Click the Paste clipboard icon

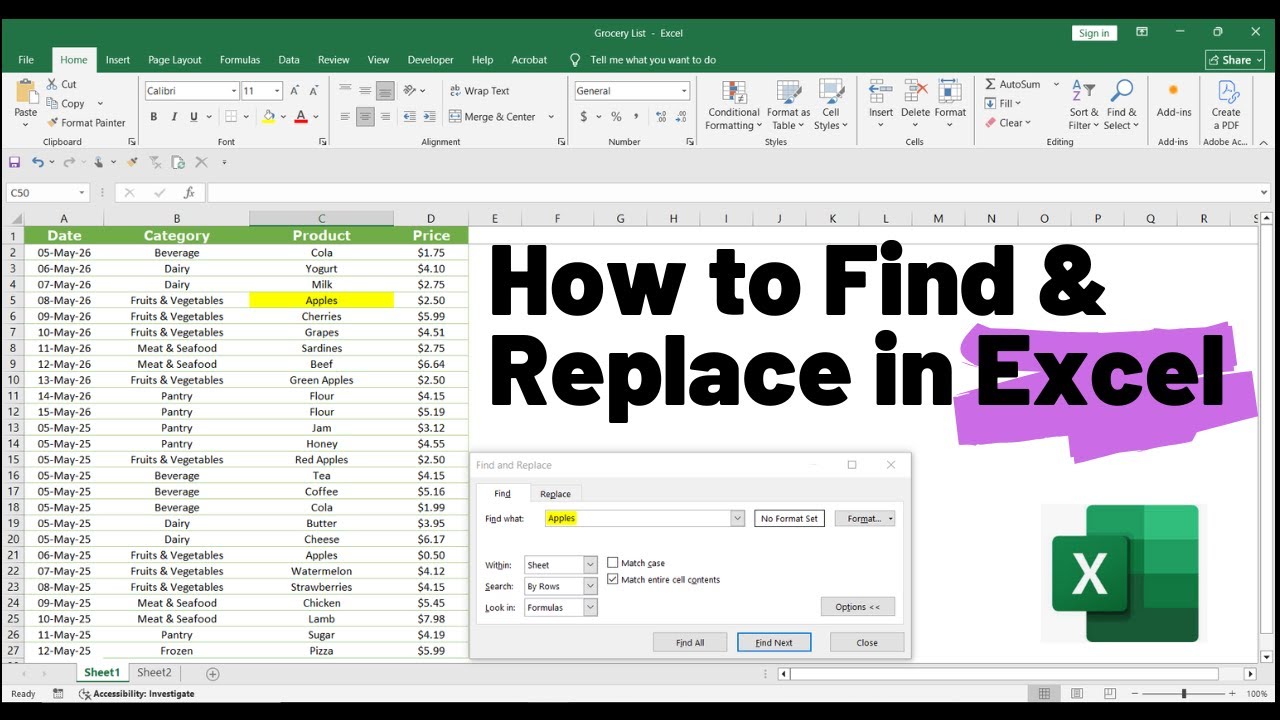pyautogui.click(x=26, y=91)
